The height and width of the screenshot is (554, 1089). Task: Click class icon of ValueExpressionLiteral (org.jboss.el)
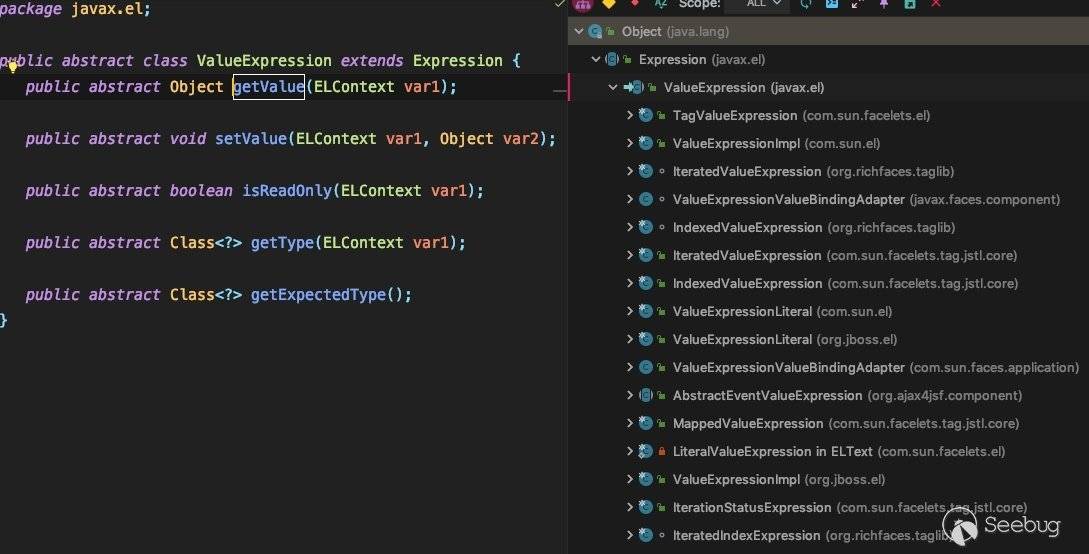pos(645,339)
